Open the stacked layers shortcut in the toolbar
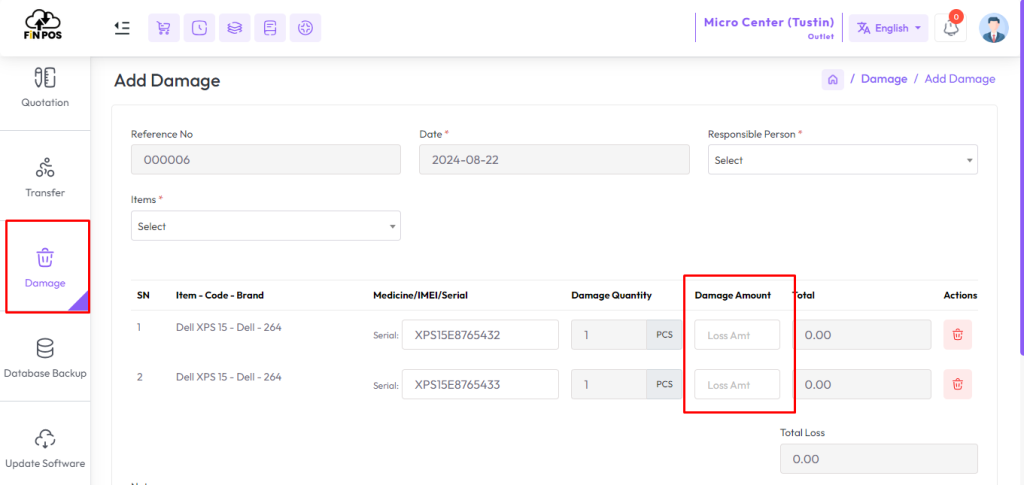 (234, 28)
